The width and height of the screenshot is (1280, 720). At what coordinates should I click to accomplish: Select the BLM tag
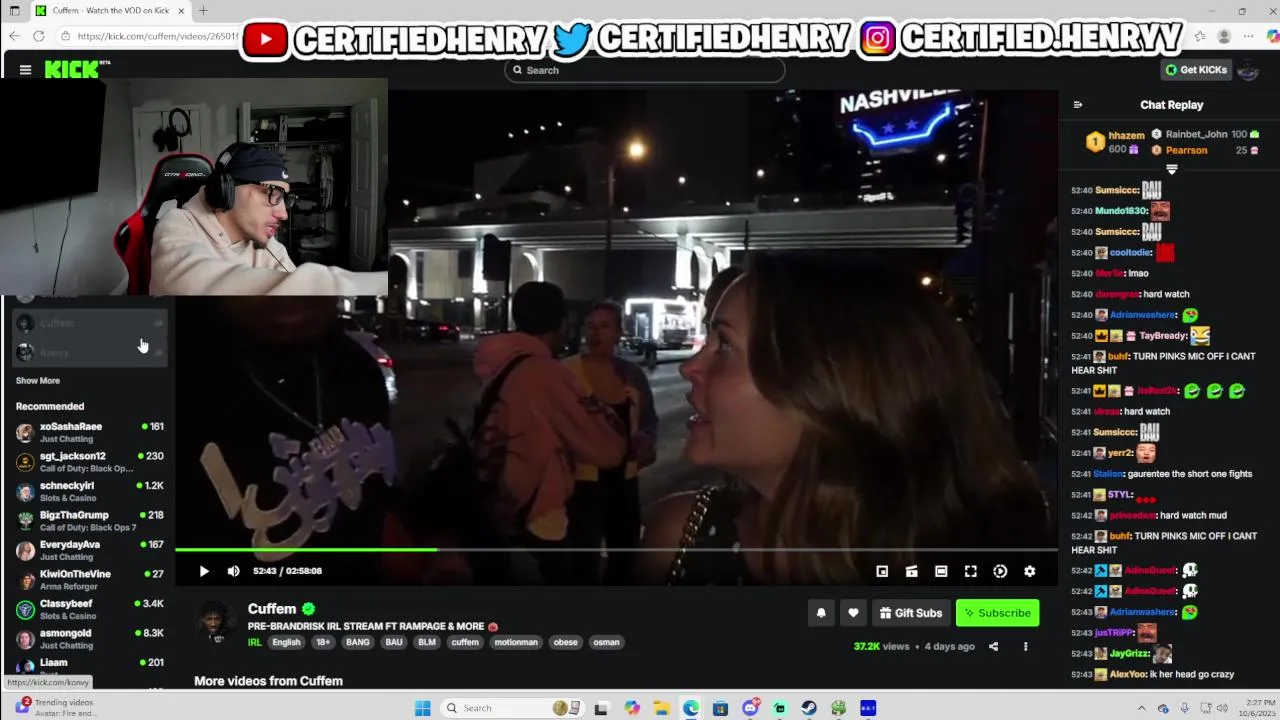[x=427, y=642]
